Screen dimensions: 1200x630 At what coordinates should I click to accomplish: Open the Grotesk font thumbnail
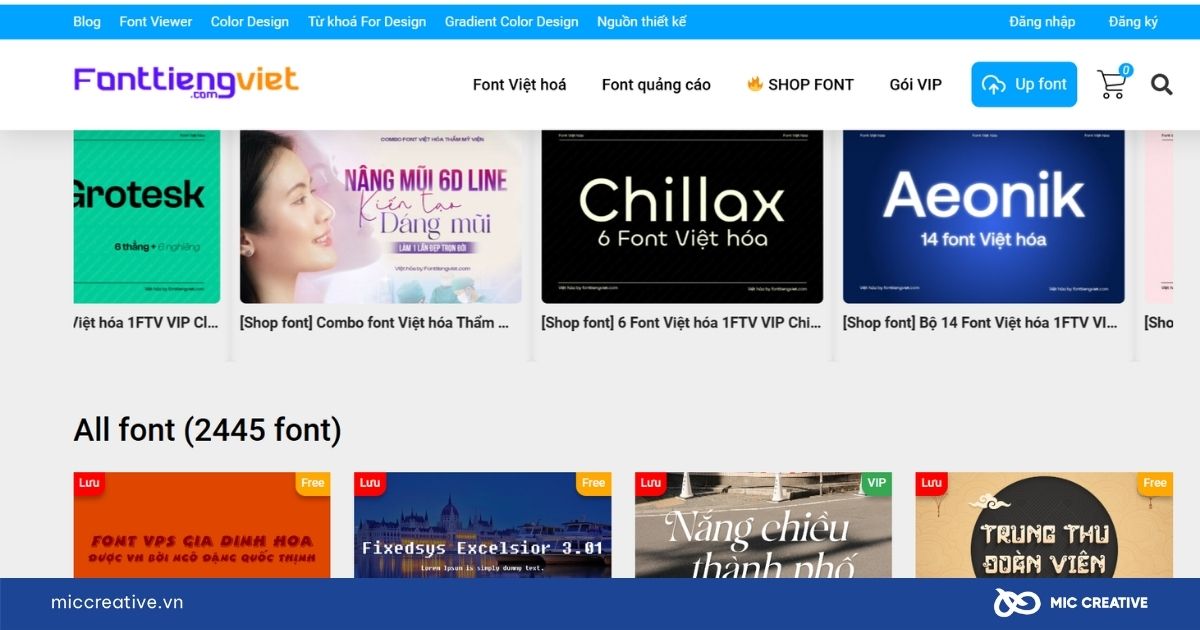[147, 216]
